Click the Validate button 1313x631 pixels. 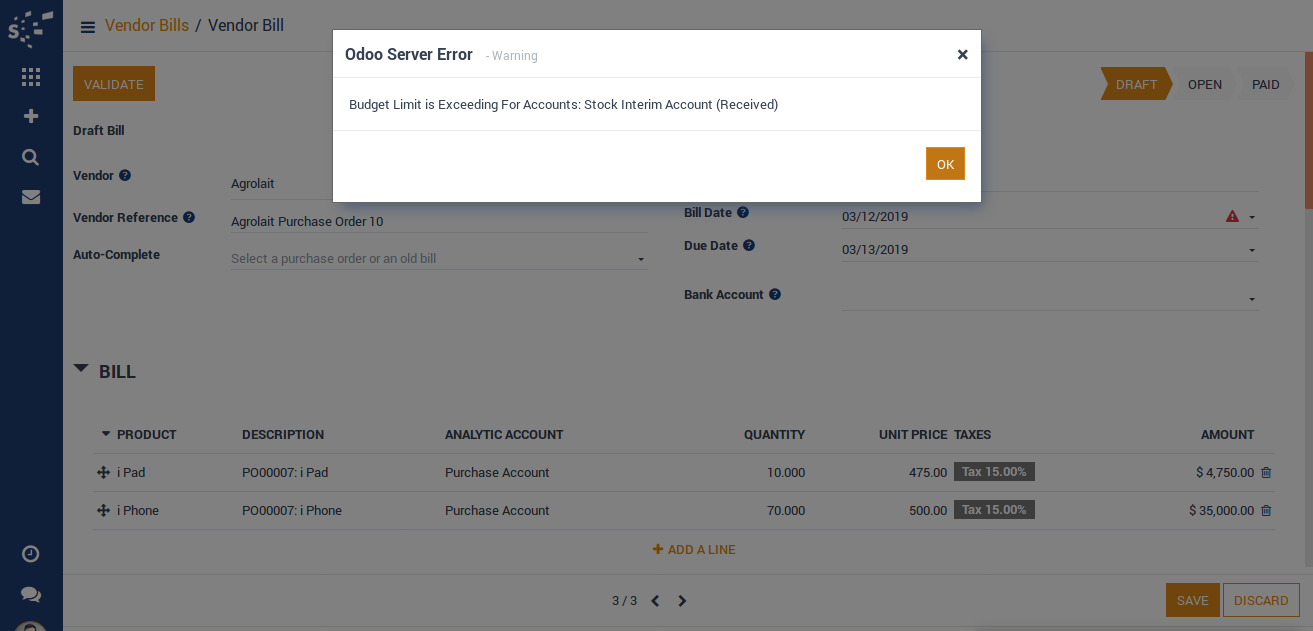tap(114, 85)
